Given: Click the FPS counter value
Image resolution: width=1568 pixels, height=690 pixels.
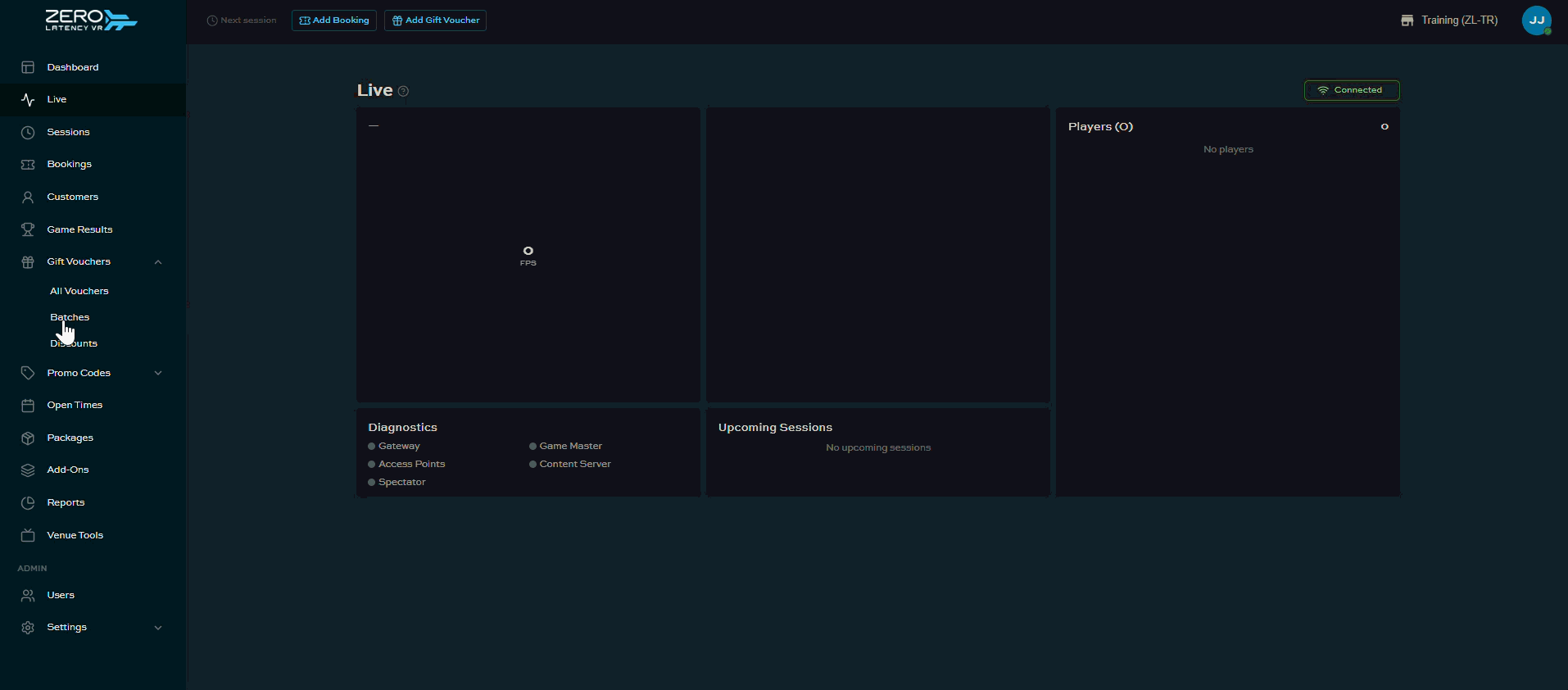Looking at the screenshot, I should (x=528, y=251).
